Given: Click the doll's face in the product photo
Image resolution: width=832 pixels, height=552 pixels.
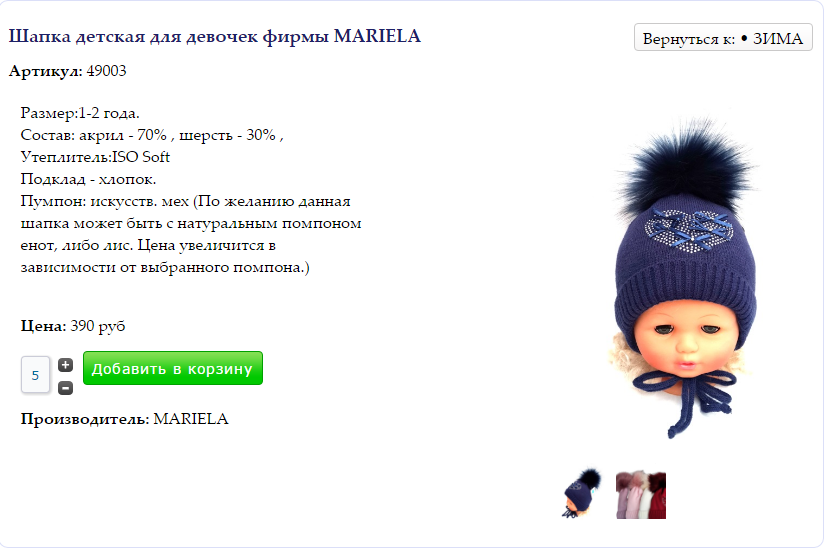Looking at the screenshot, I should (x=686, y=340).
